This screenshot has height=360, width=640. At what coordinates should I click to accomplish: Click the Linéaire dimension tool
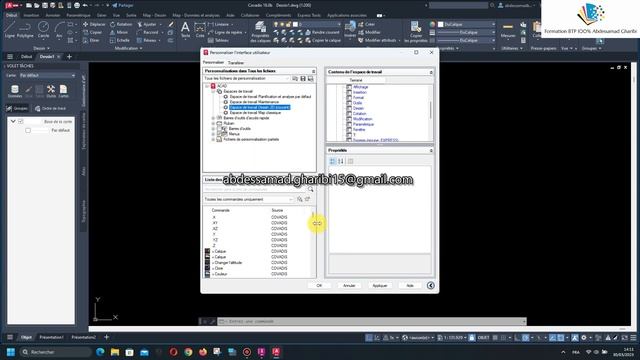coord(219,24)
